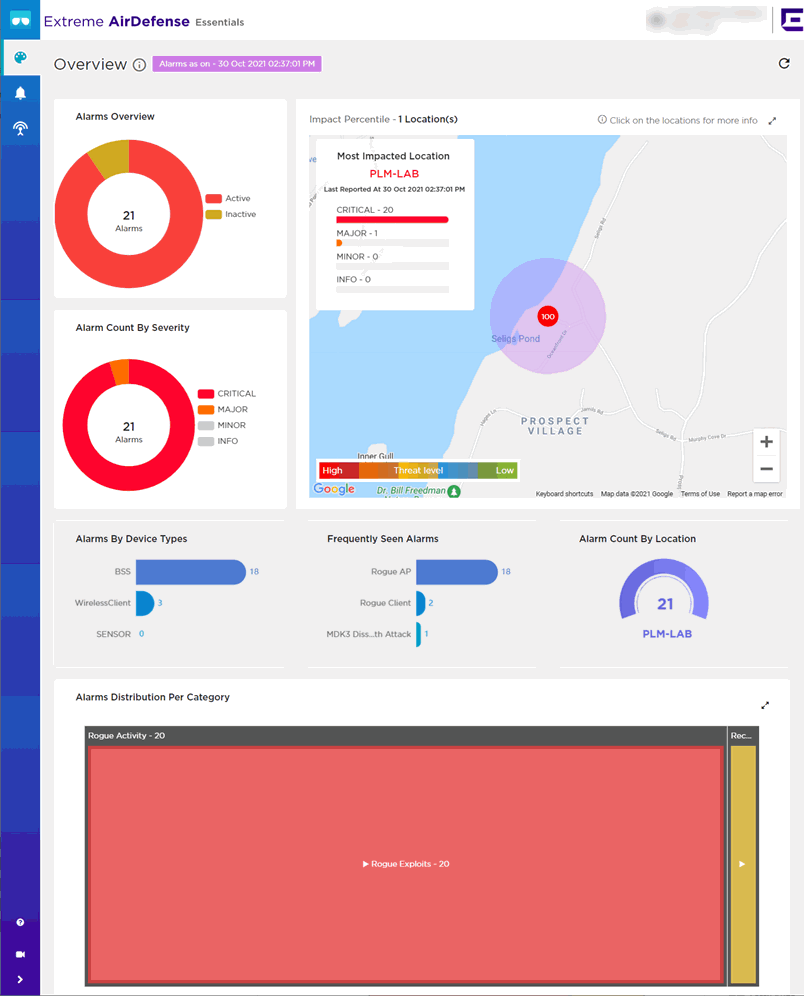The height and width of the screenshot is (996, 804).
Task: Zoom in on the map
Action: 766,442
